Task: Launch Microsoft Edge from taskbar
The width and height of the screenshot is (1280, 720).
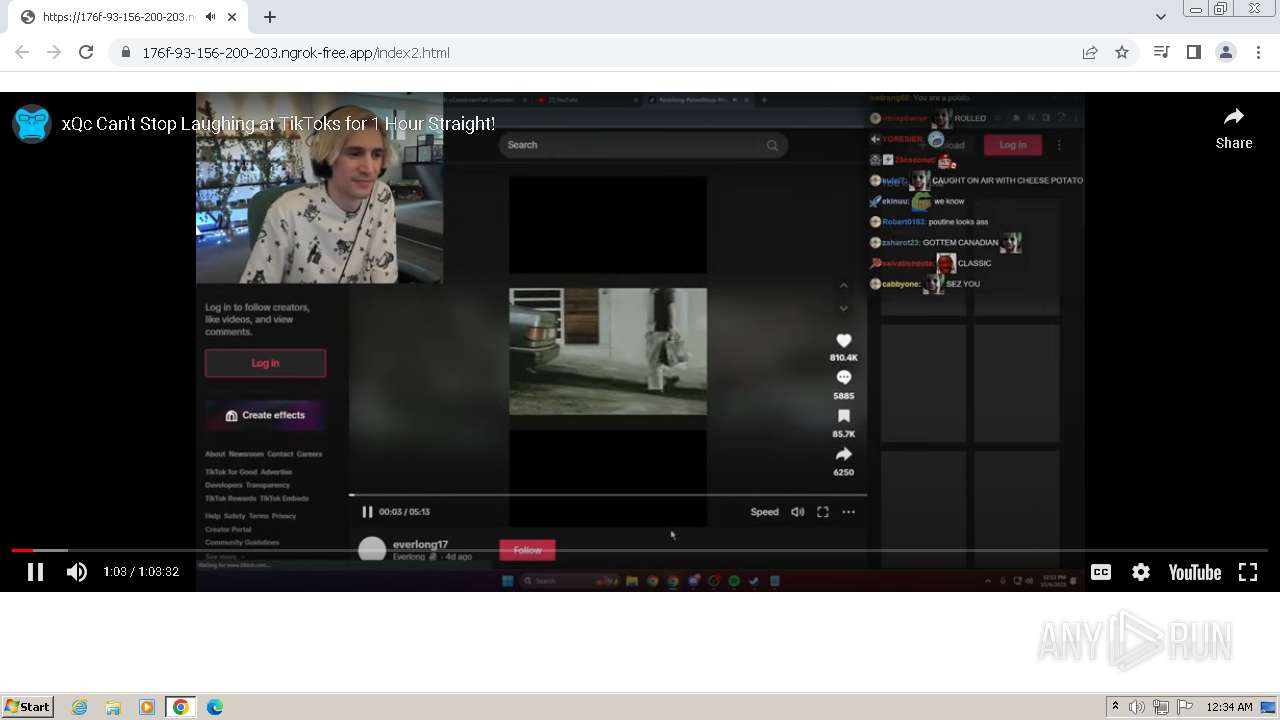Action: tap(215, 707)
